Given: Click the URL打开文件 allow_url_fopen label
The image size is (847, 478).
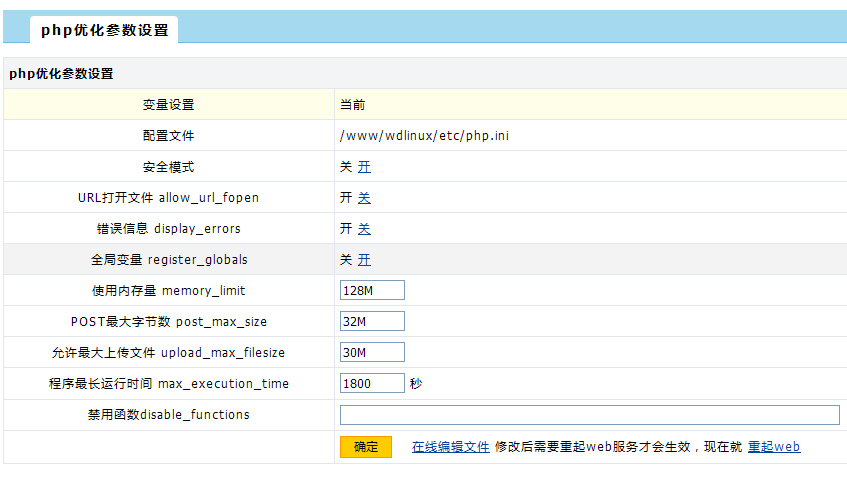Looking at the screenshot, I should 169,198.
